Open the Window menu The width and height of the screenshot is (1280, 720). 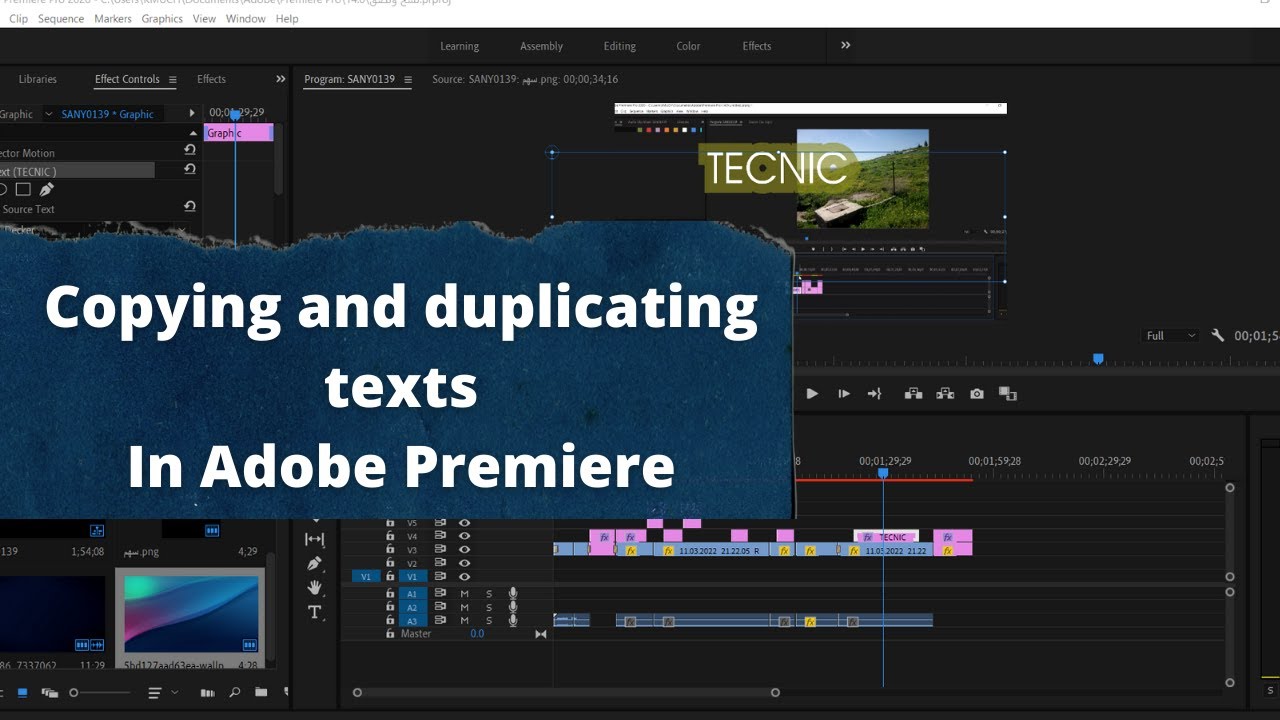coord(246,19)
